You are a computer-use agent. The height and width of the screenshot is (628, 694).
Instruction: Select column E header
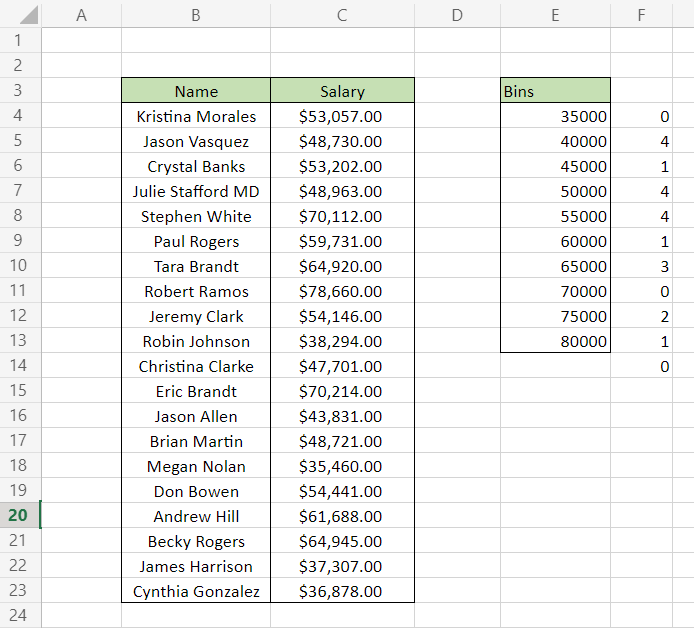[x=555, y=15]
